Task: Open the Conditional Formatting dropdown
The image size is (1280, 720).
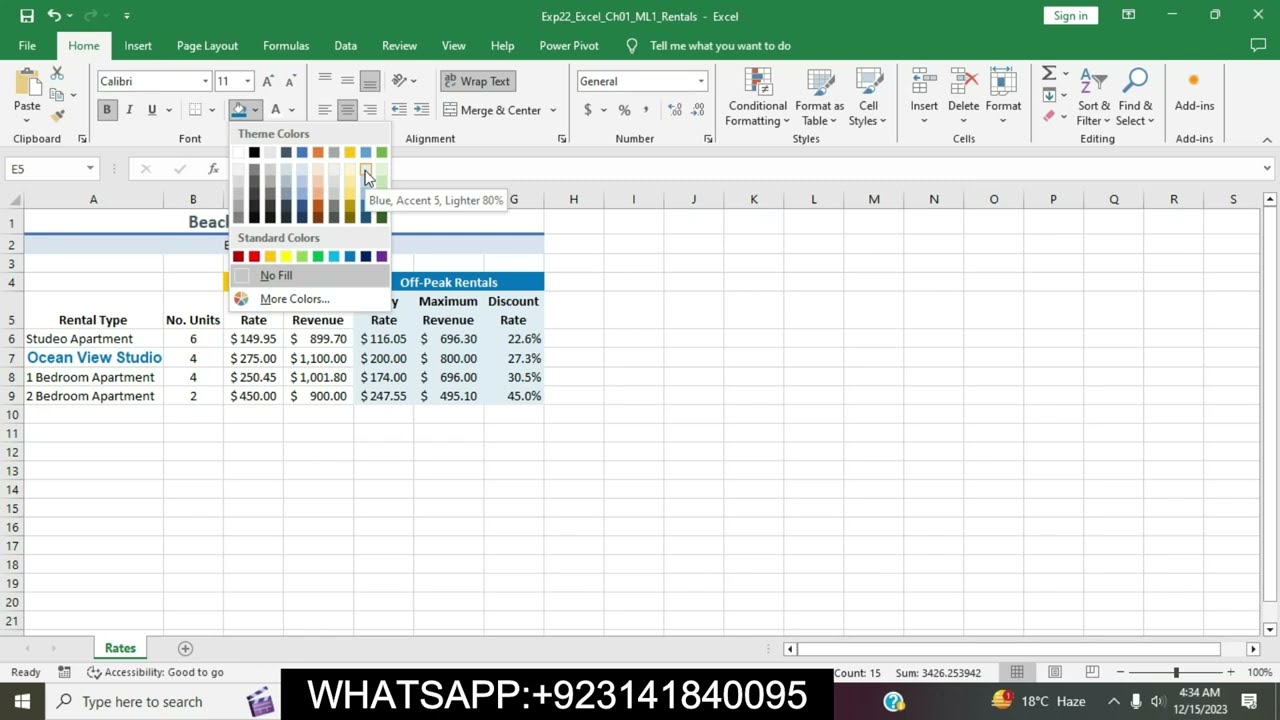Action: 757,97
